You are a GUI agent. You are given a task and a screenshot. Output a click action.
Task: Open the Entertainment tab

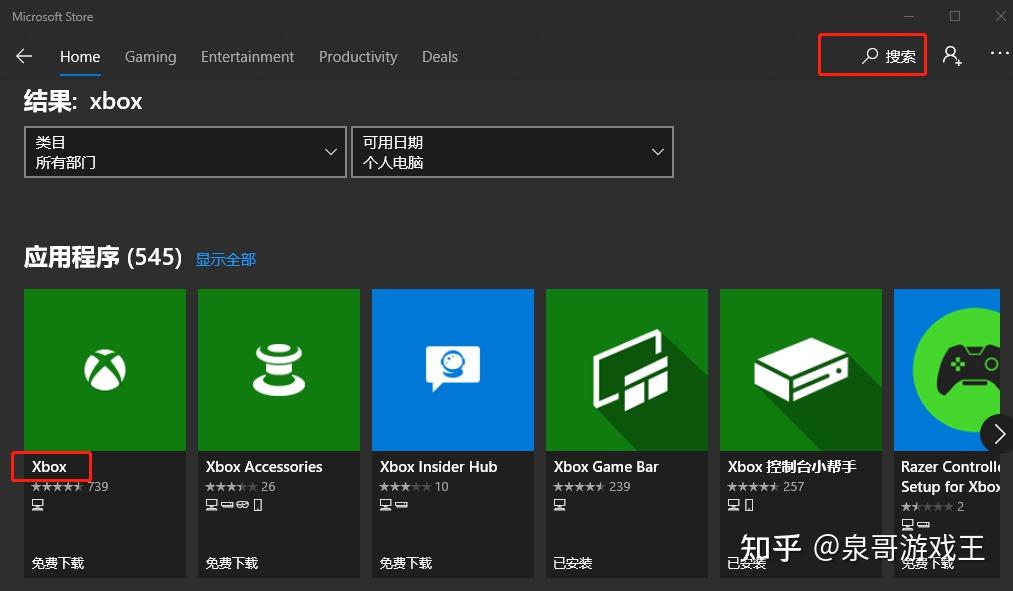tap(247, 57)
